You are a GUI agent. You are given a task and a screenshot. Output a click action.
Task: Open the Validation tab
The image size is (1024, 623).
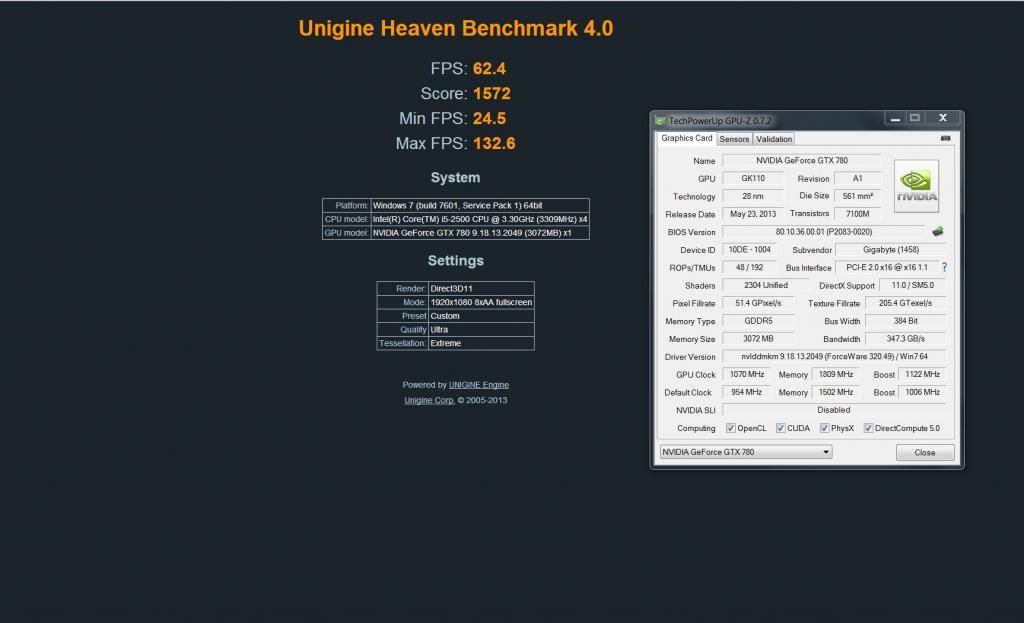click(x=774, y=139)
